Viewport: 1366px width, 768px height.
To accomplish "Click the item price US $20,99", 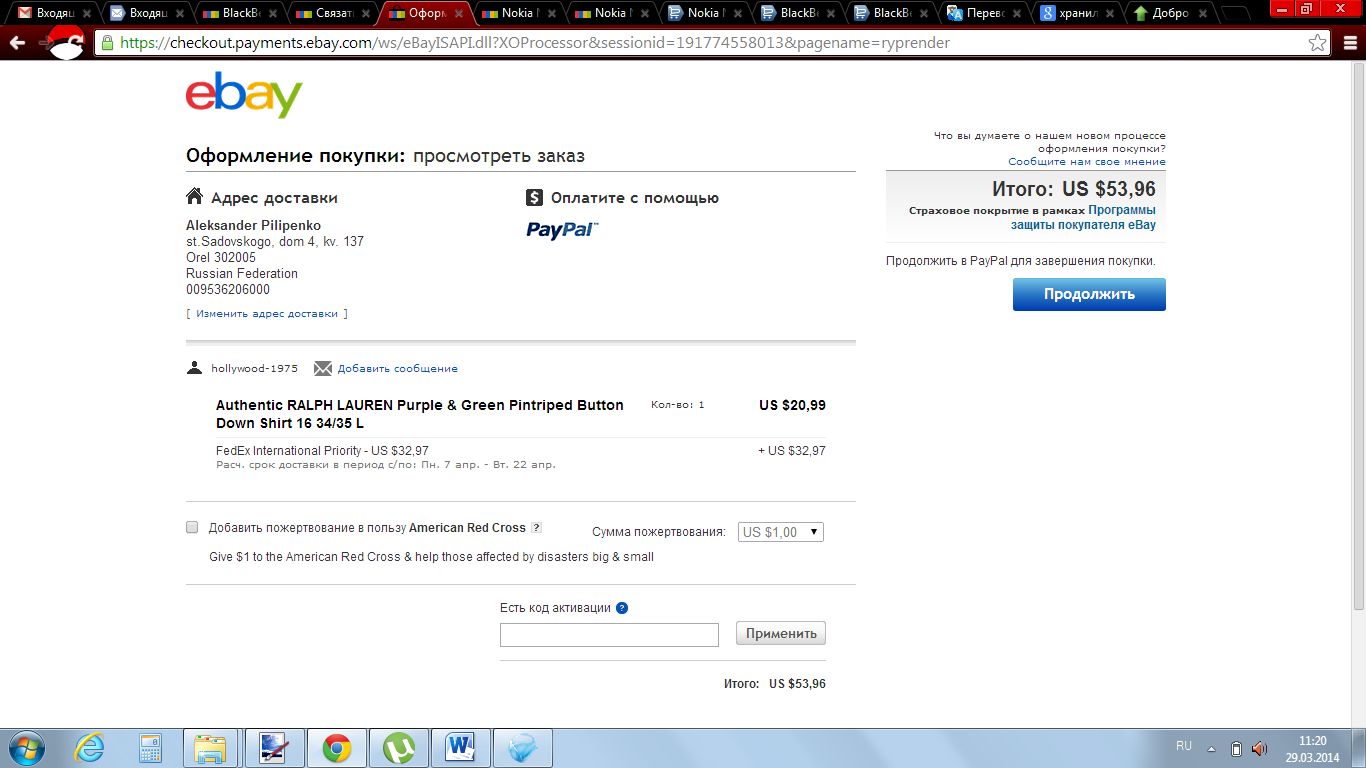I will (x=792, y=405).
